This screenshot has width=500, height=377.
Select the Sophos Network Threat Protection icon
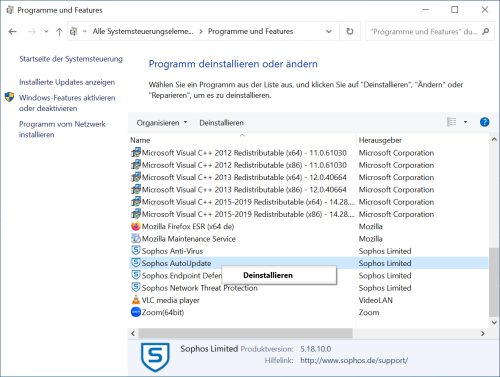coord(136,288)
